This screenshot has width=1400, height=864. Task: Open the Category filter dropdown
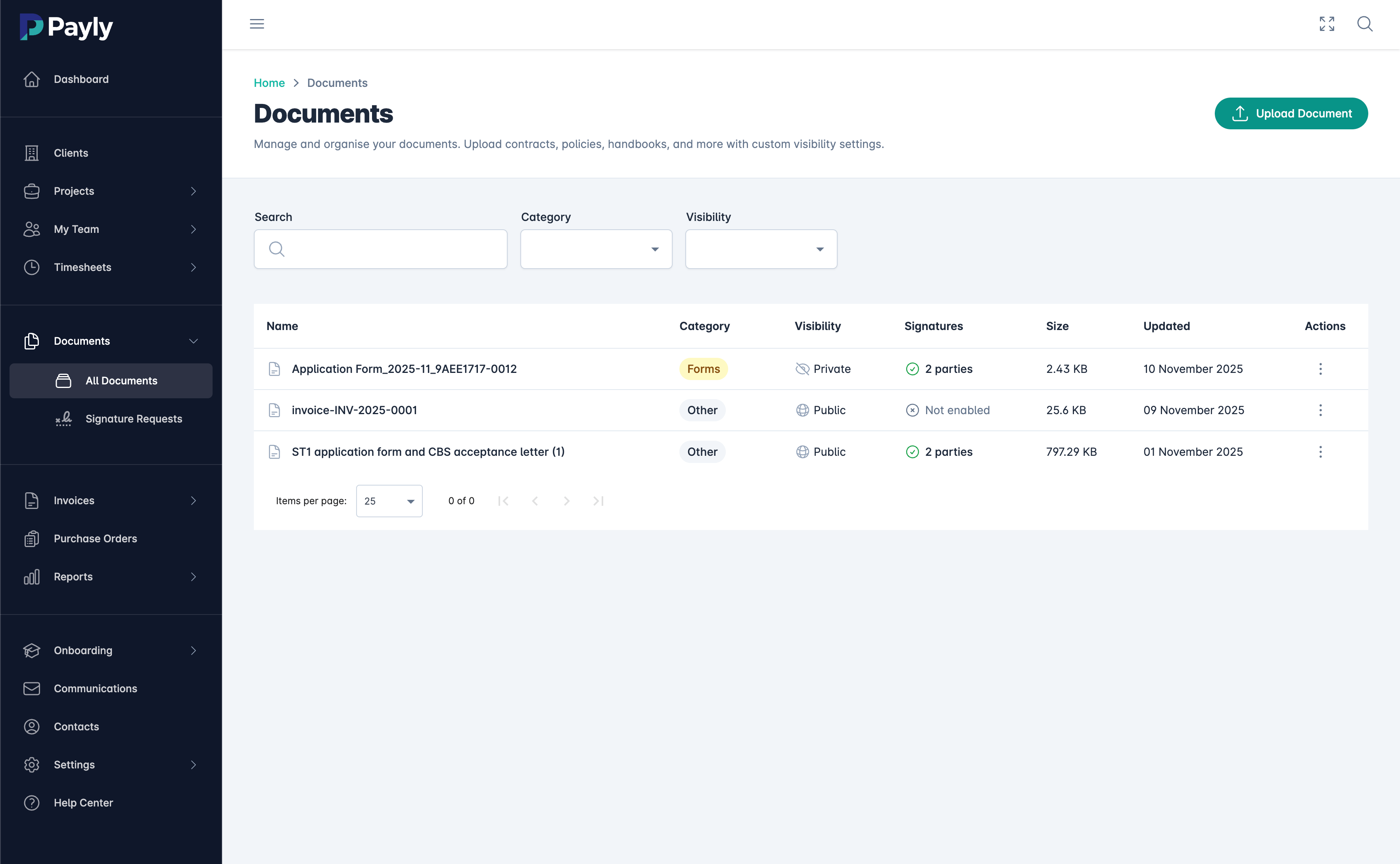tap(596, 249)
